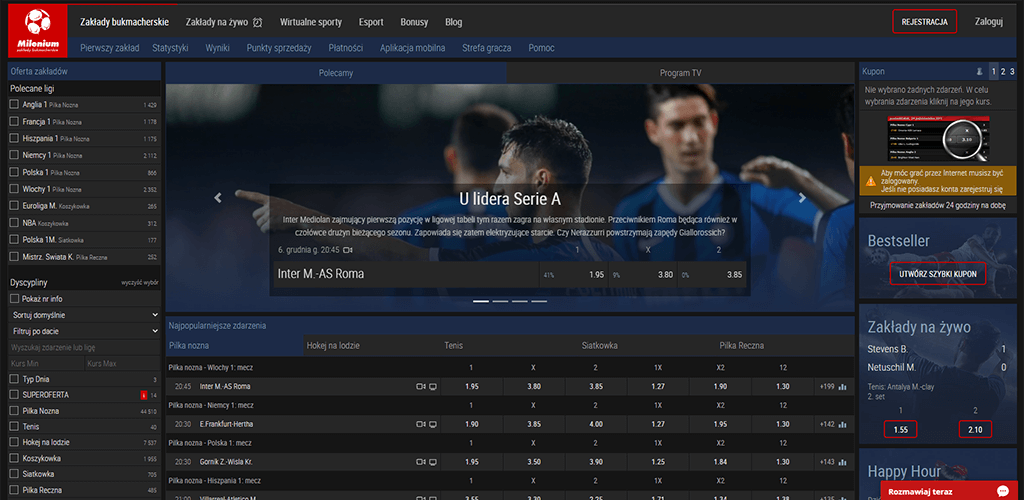The width and height of the screenshot is (1024, 500).
Task: Click the trophy icon in Kupon header
Action: 978,72
